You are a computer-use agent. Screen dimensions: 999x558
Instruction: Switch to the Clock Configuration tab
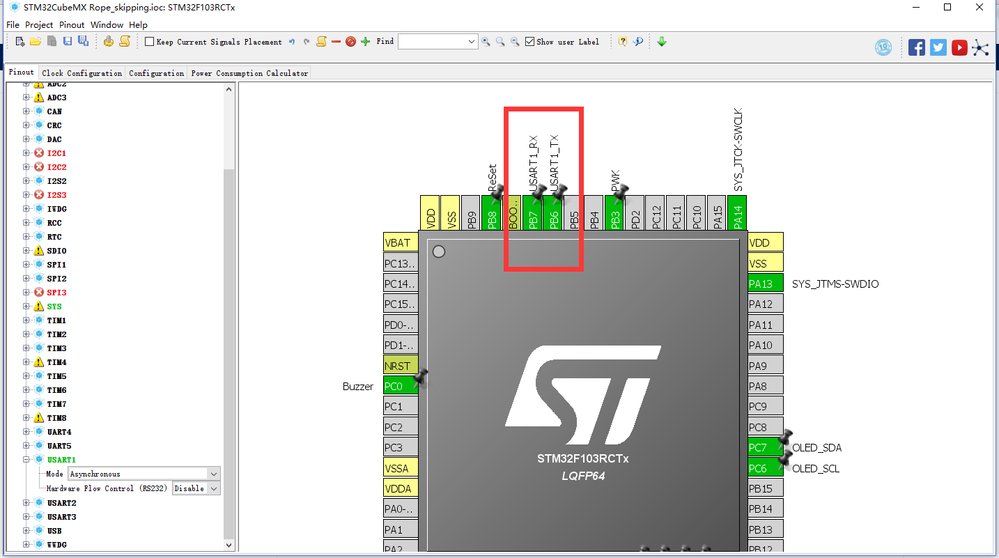(x=82, y=73)
